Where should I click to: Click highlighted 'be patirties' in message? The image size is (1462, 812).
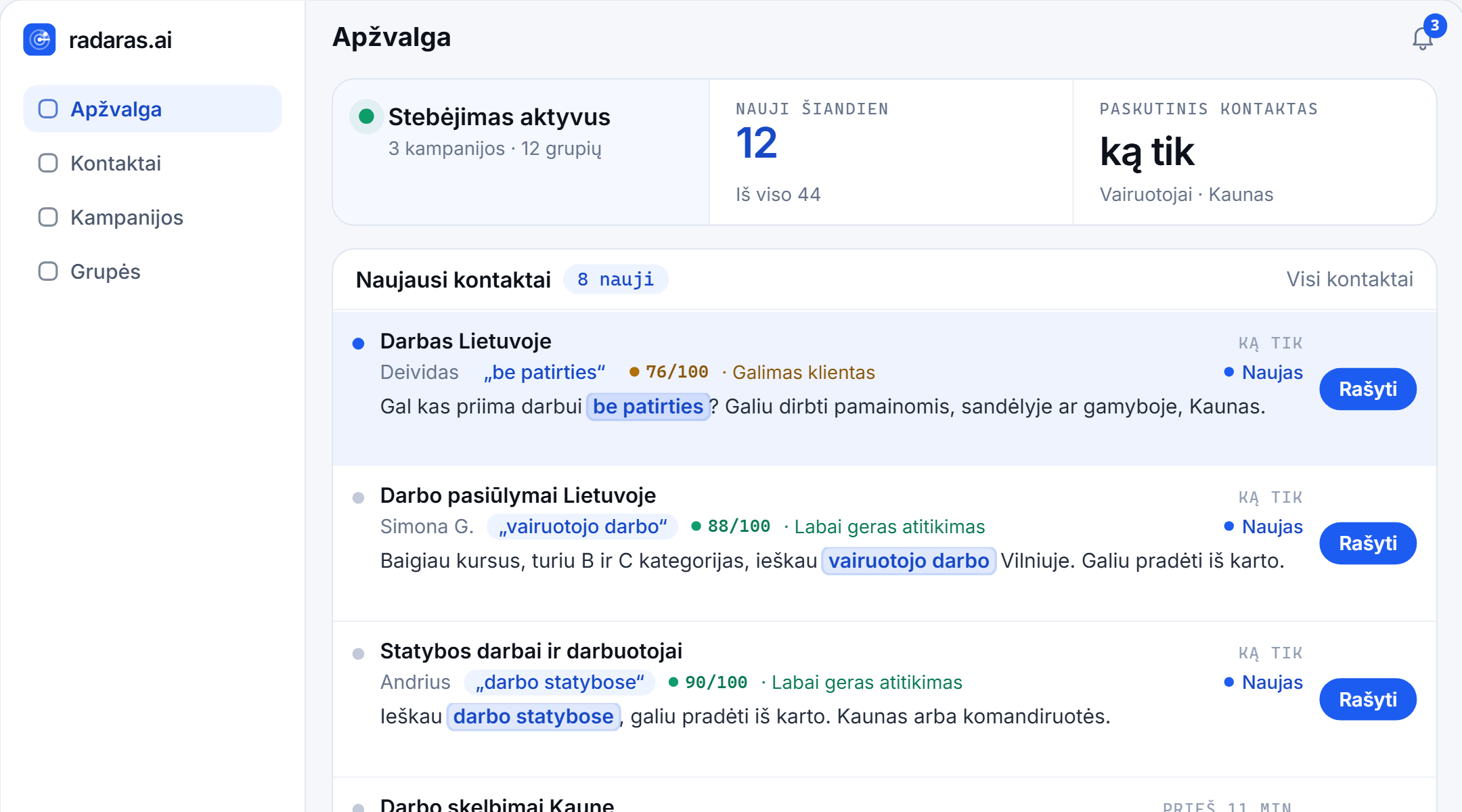click(x=648, y=407)
